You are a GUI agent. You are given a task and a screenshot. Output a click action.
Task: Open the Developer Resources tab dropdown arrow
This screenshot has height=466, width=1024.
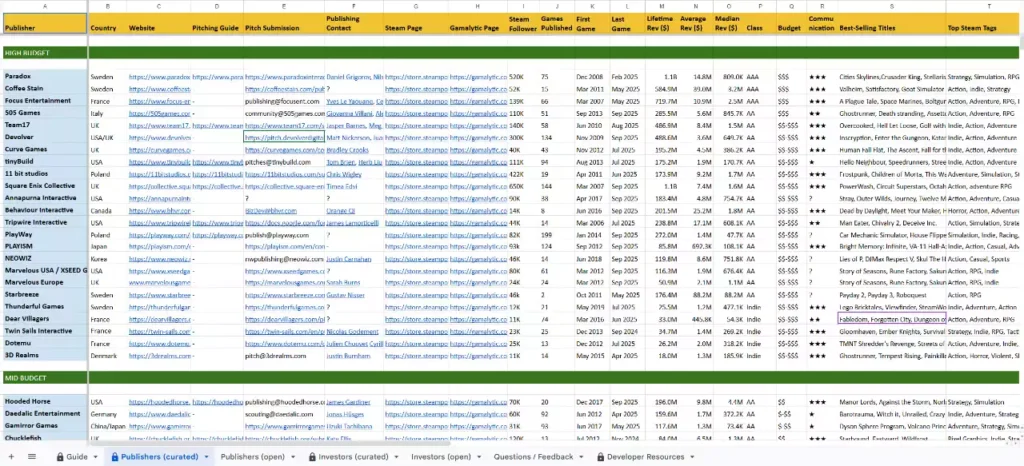tap(693, 457)
